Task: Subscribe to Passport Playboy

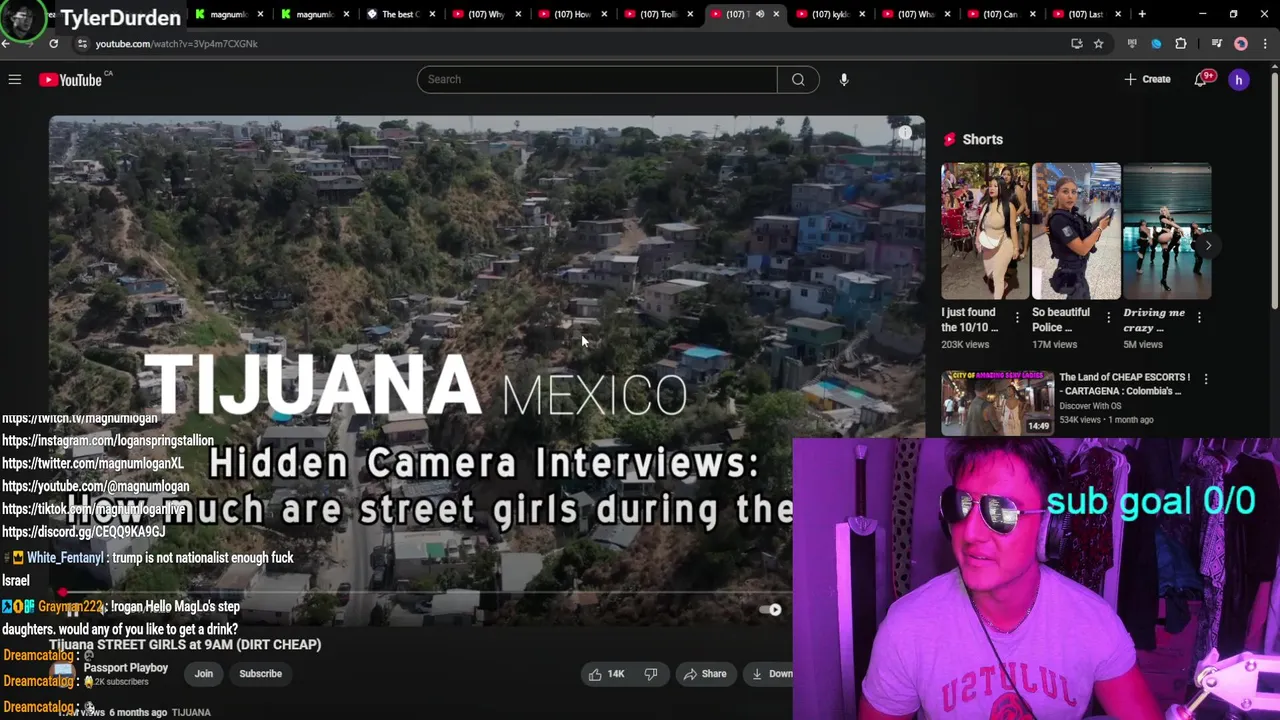Action: point(260,674)
